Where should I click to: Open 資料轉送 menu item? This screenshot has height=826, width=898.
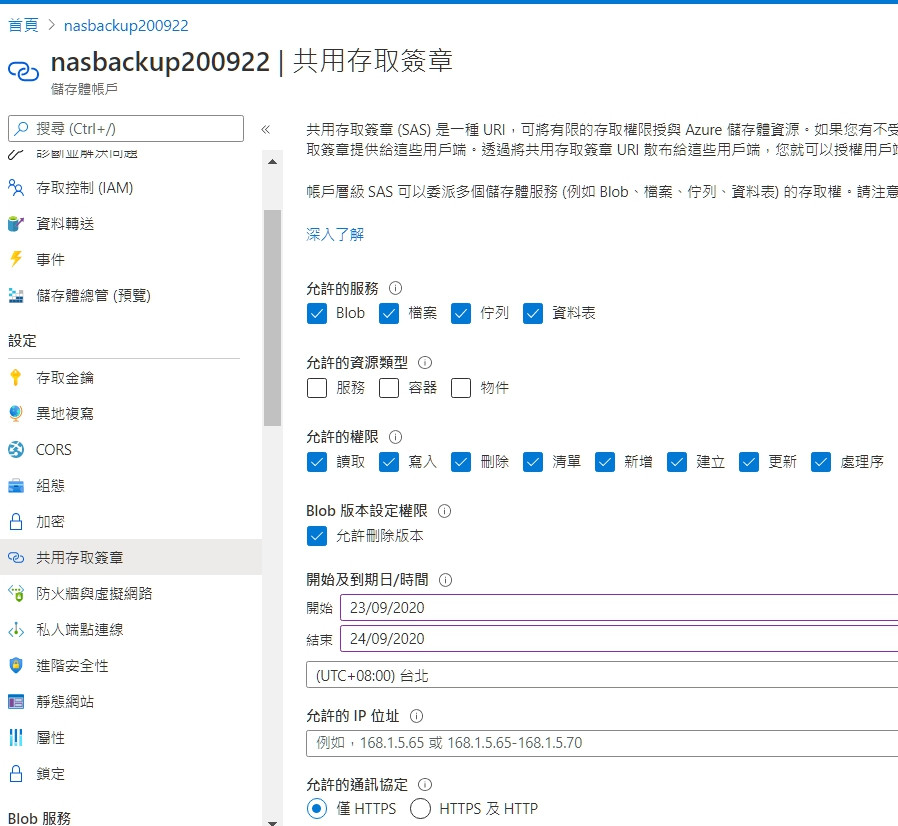point(131,224)
